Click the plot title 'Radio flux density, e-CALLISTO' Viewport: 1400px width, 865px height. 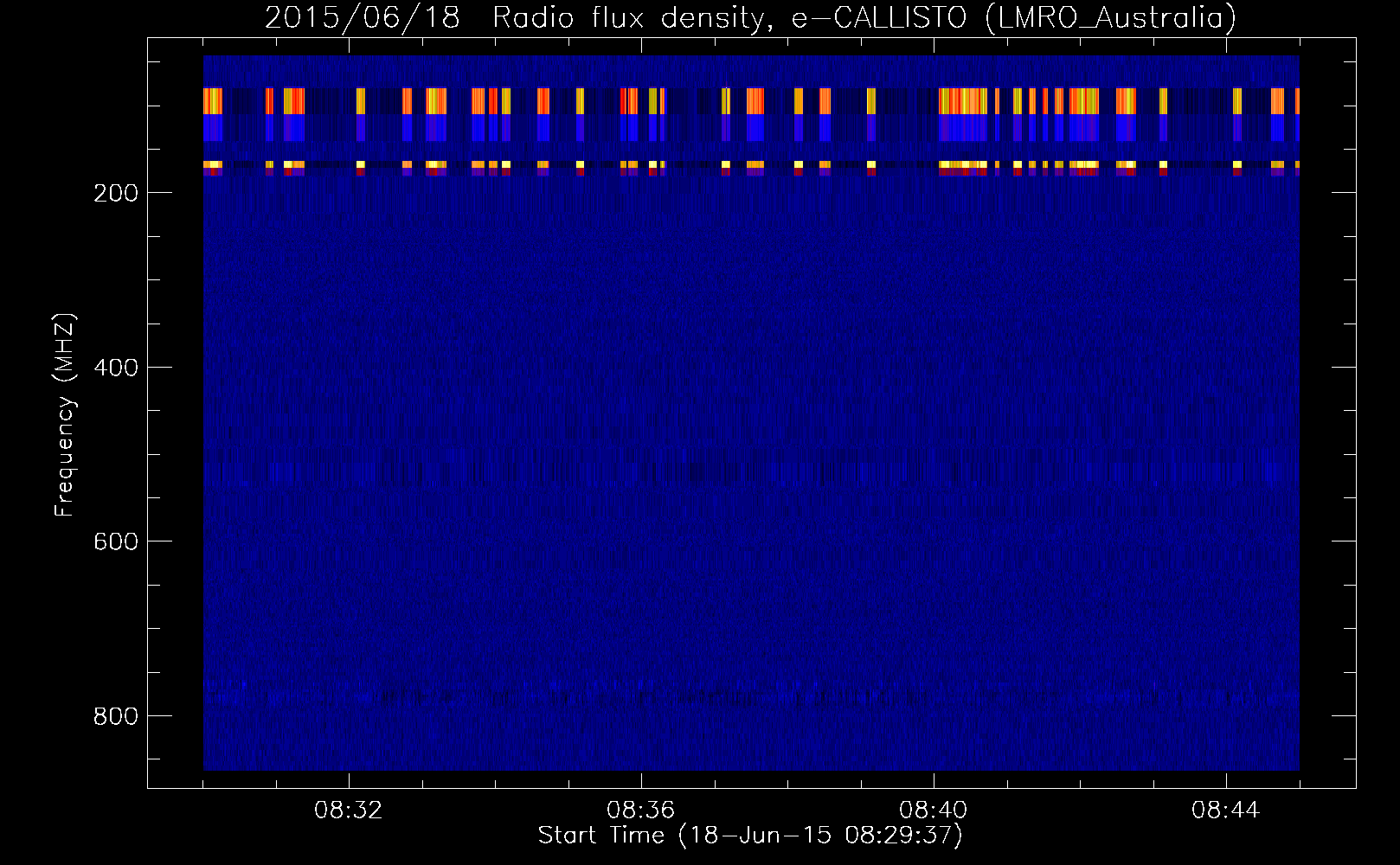(729, 18)
